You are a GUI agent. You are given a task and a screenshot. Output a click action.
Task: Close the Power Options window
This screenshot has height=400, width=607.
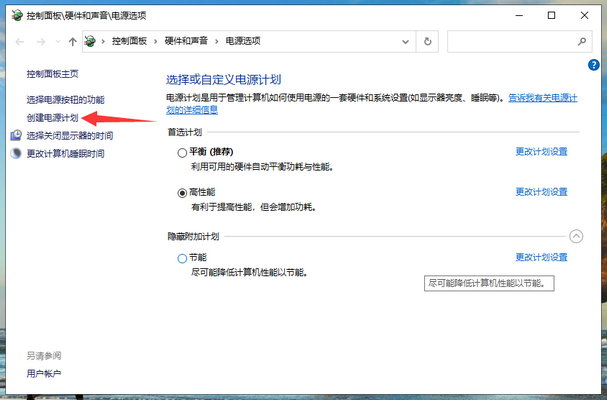(x=585, y=15)
